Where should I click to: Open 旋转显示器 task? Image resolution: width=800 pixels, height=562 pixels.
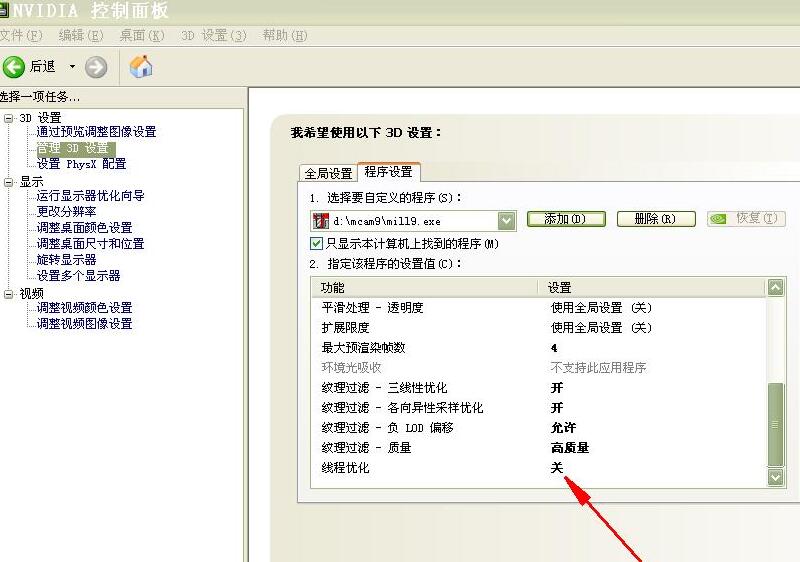[x=66, y=260]
